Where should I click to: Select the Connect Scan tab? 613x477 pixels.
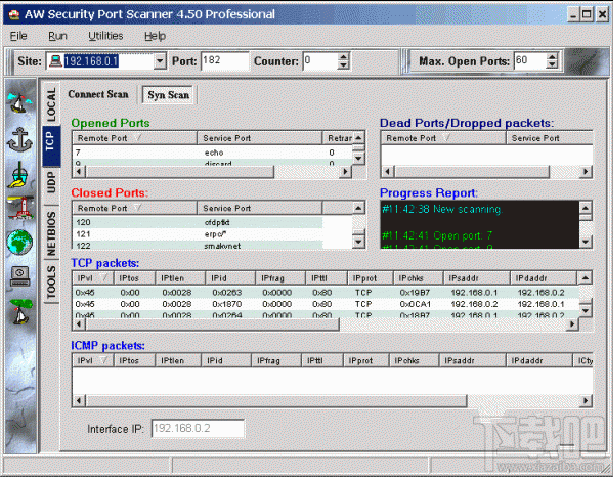pyautogui.click(x=98, y=94)
